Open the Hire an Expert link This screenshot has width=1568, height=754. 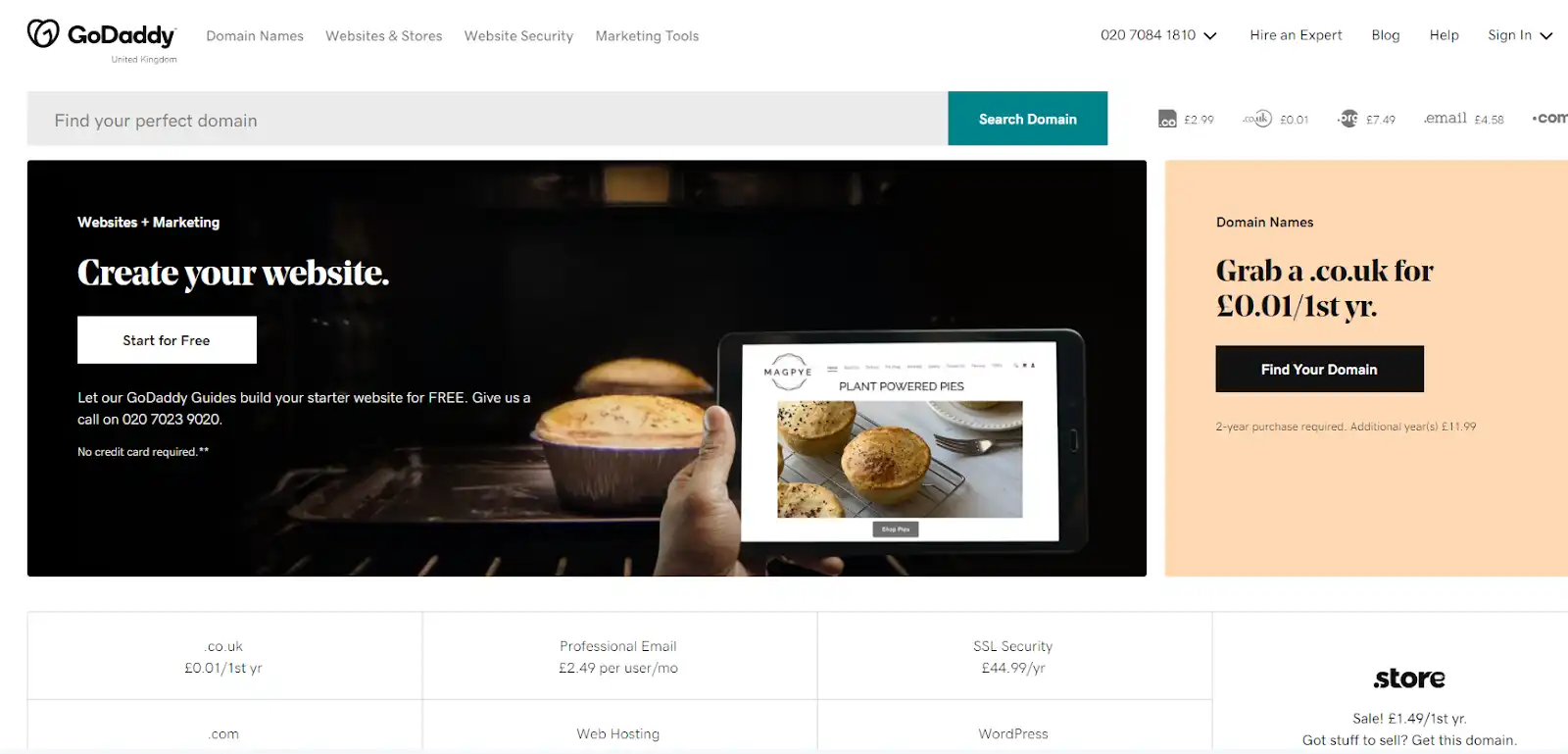pyautogui.click(x=1296, y=35)
